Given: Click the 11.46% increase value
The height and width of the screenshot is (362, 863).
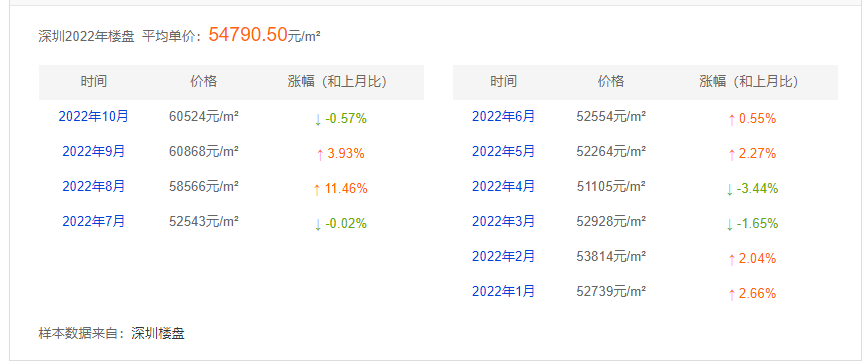Looking at the screenshot, I should tap(346, 189).
